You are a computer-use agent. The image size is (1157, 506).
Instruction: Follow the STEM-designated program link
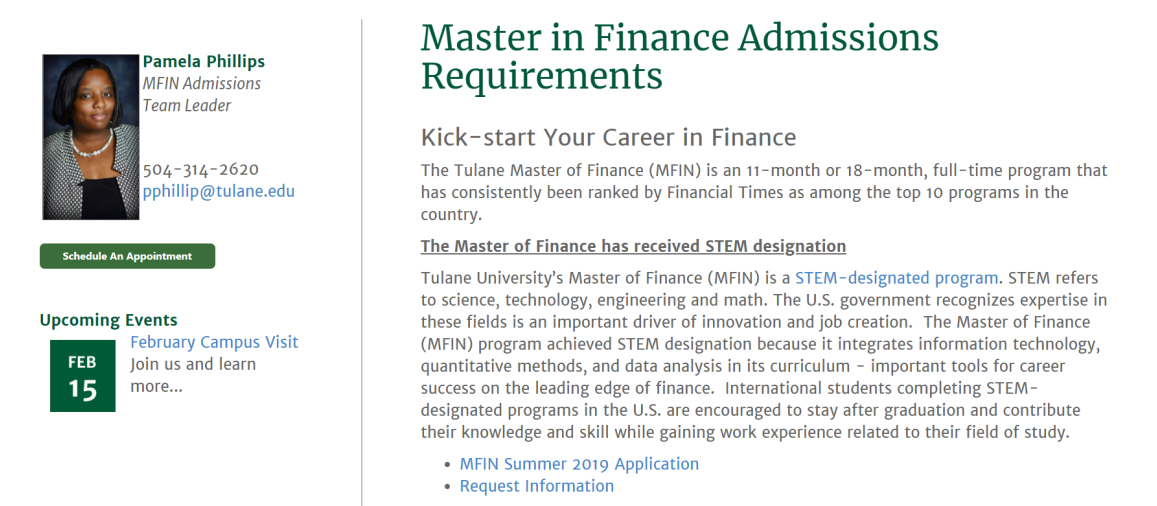tap(896, 278)
